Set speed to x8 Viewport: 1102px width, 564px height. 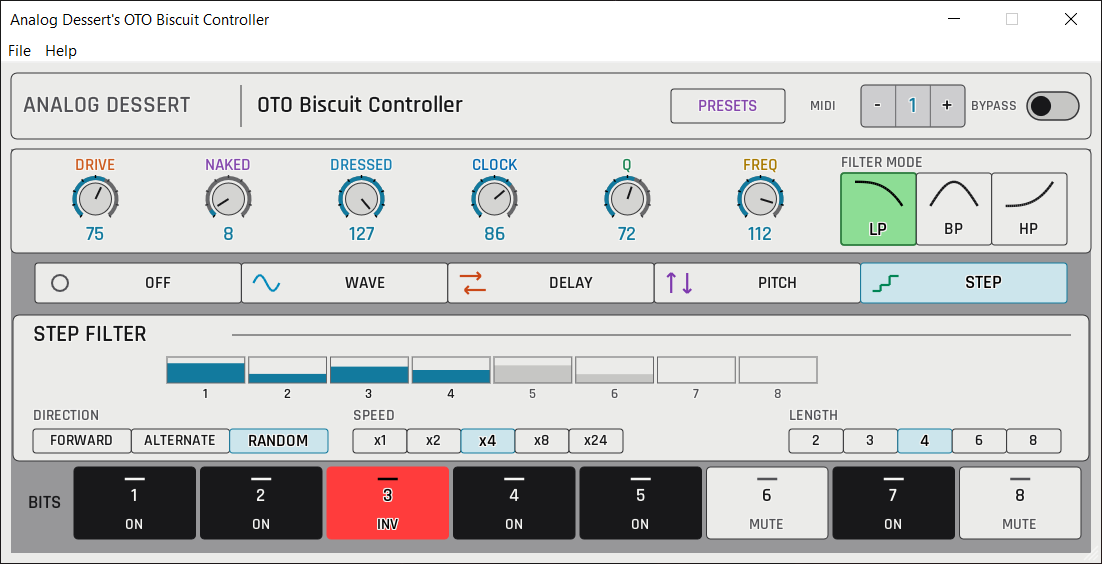[542, 441]
